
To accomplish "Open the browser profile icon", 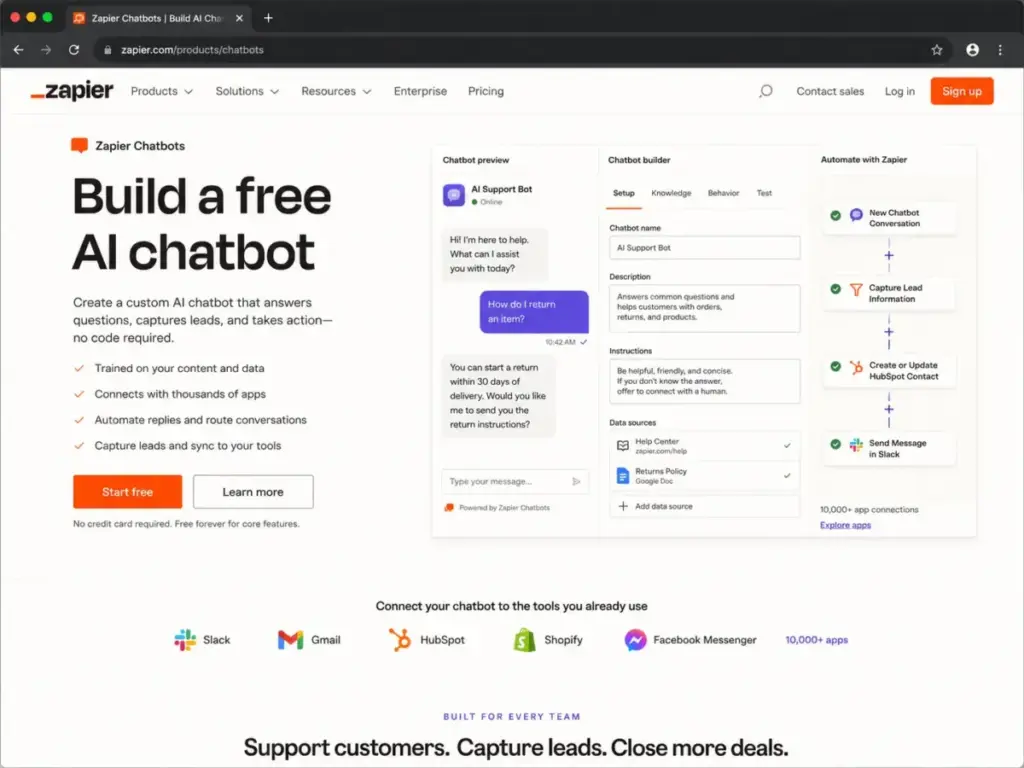I will click(972, 50).
